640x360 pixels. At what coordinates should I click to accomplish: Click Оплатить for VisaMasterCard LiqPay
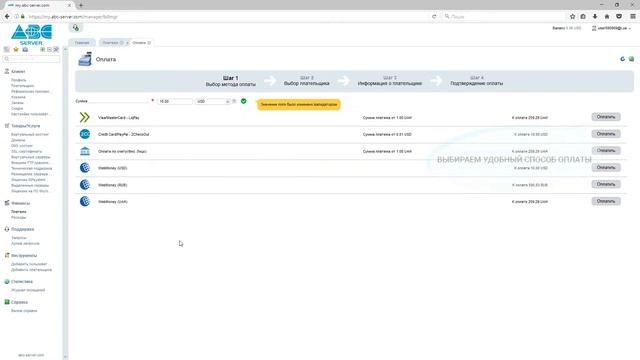[x=606, y=117]
